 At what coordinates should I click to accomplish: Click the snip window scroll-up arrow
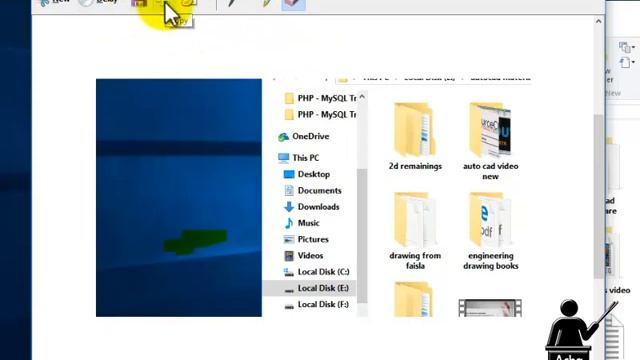pos(599,21)
